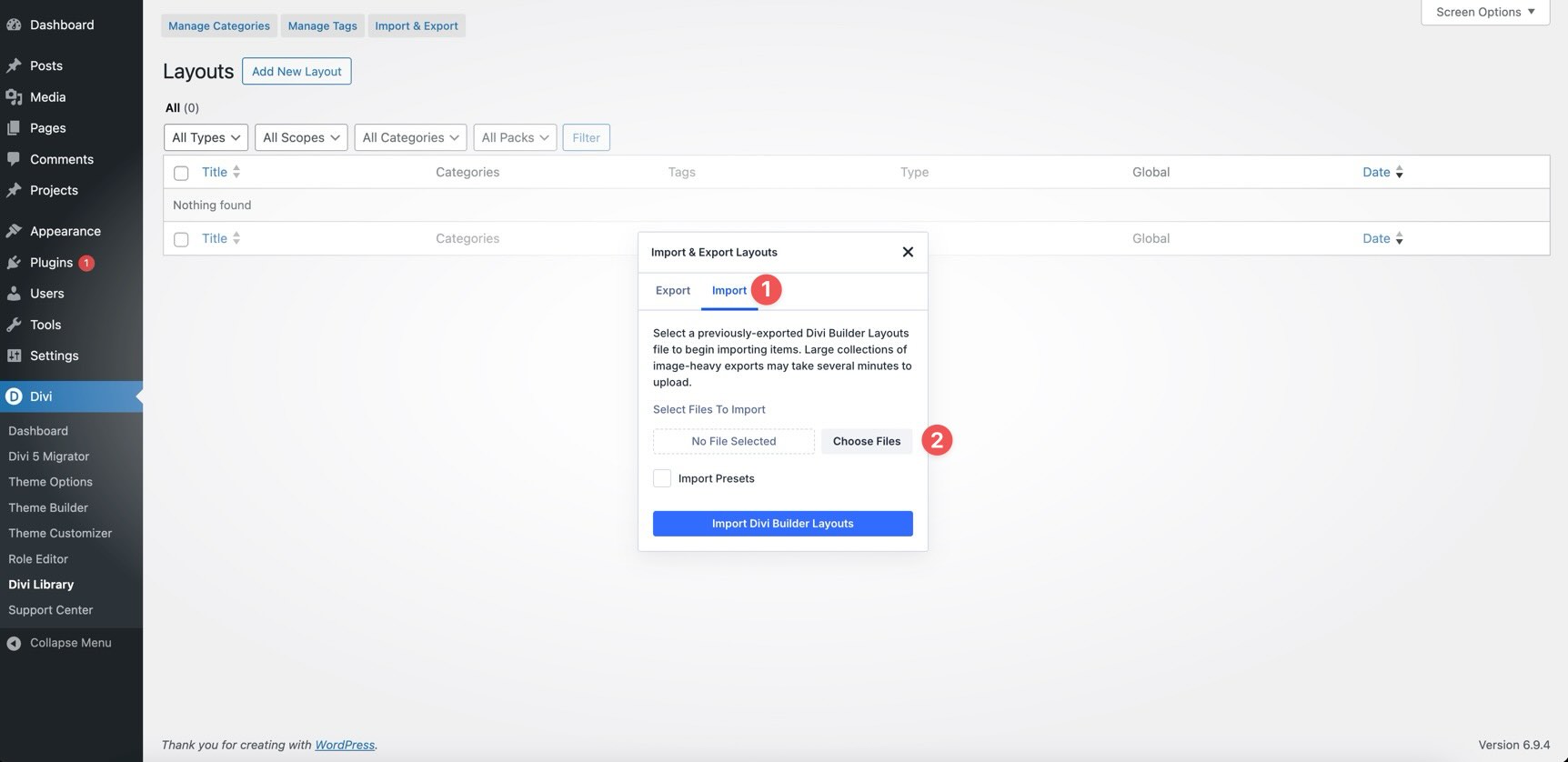Open Theme Options submenu item
Screen dimensions: 1568x762
coord(51,482)
